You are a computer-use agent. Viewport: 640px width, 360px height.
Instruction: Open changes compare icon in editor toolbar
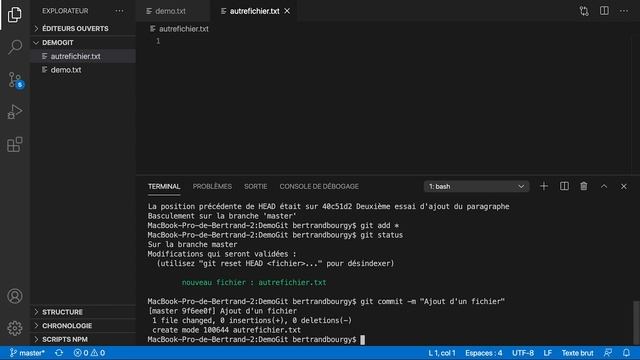point(584,11)
